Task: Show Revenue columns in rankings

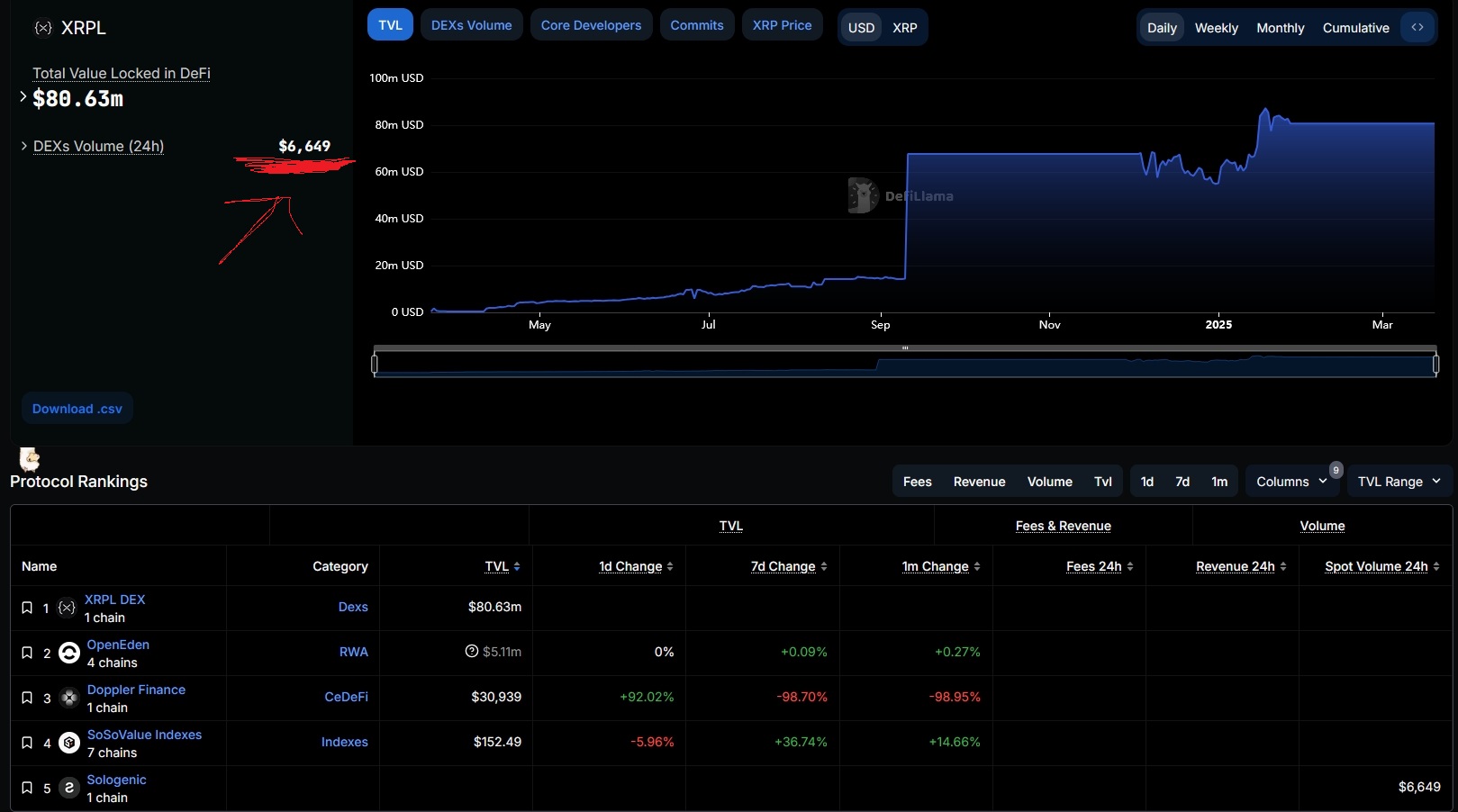Action: point(979,482)
